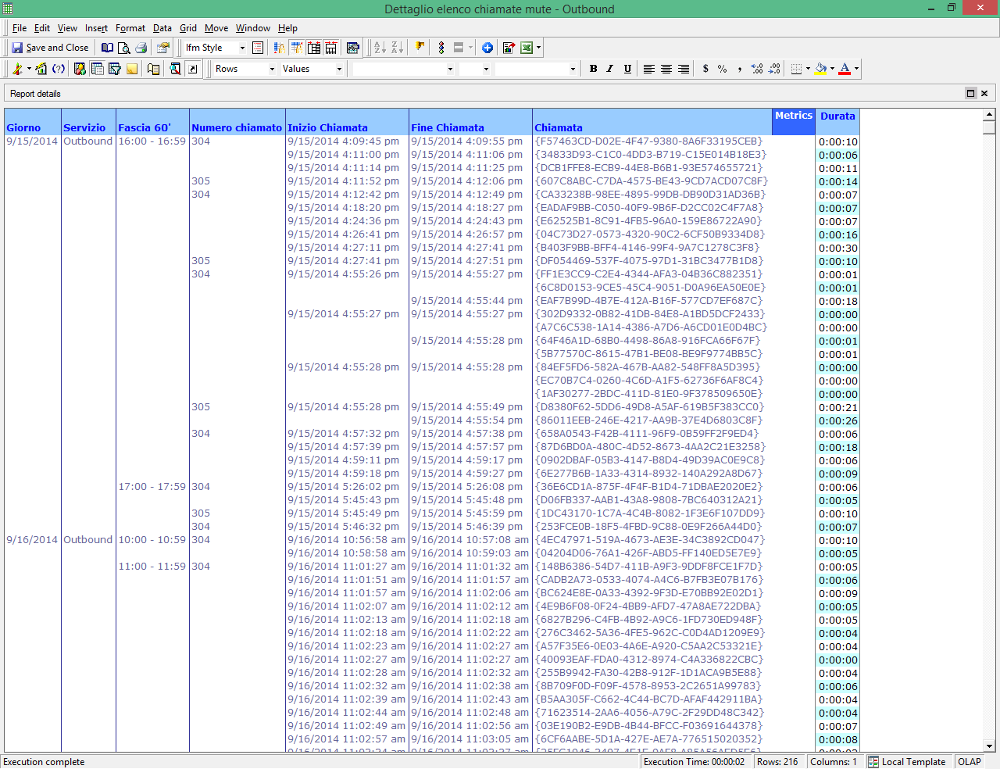Click the (?) prompt icon in second toolbar
This screenshot has height=769, width=1000.
(x=59, y=69)
